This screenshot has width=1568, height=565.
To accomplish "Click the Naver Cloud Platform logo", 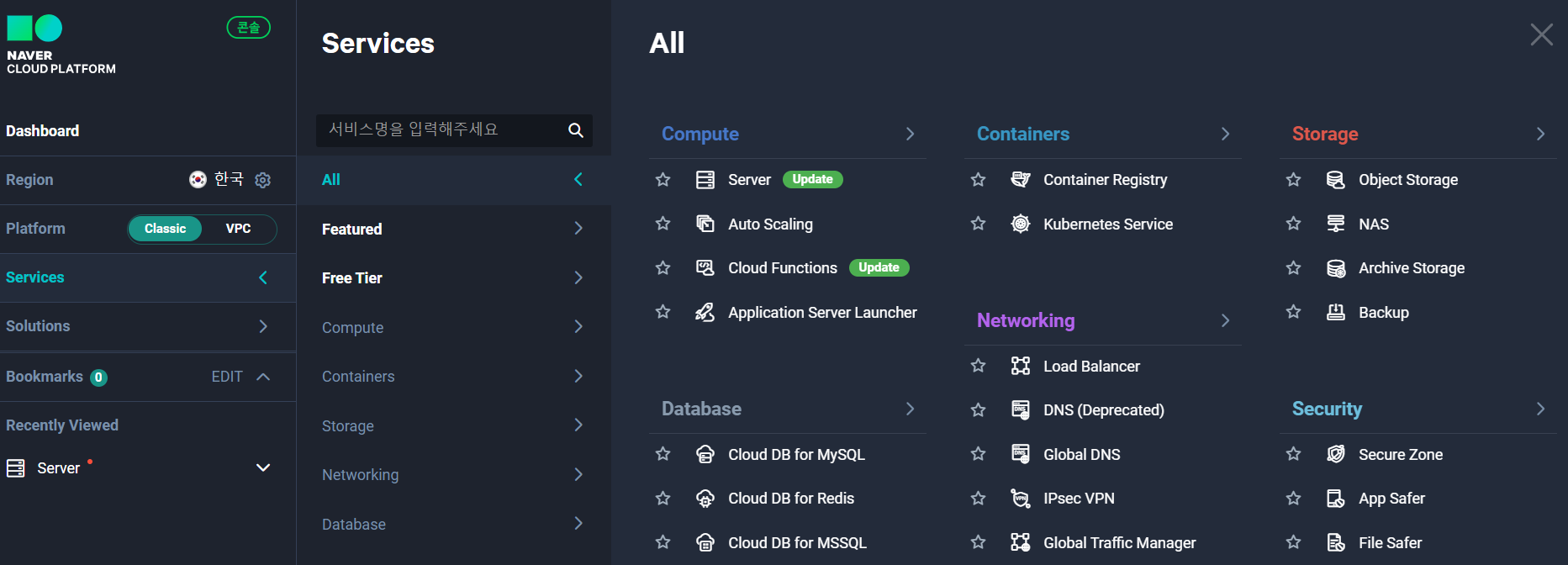I will tap(61, 45).
